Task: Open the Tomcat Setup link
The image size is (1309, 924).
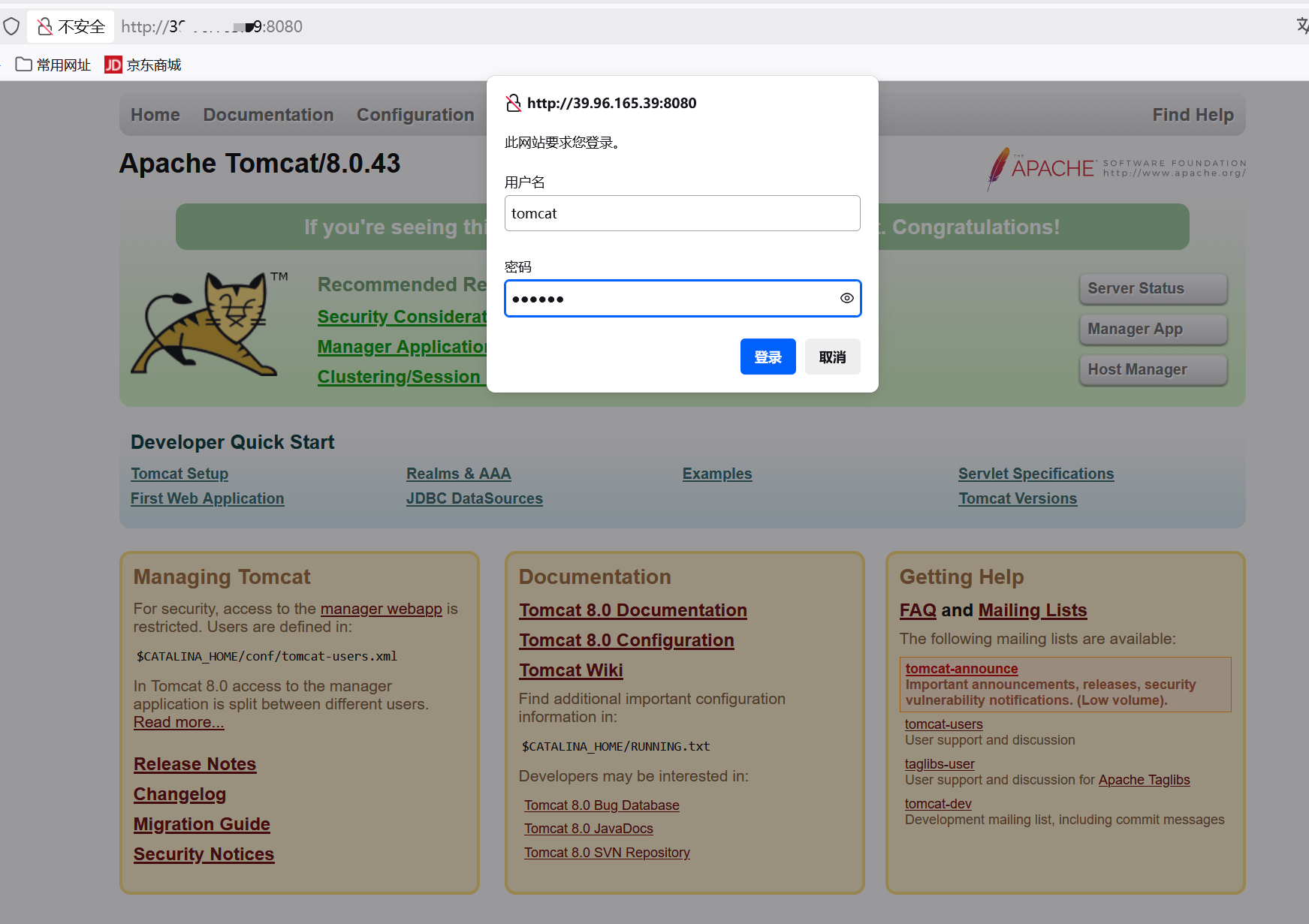Action: pyautogui.click(x=179, y=474)
